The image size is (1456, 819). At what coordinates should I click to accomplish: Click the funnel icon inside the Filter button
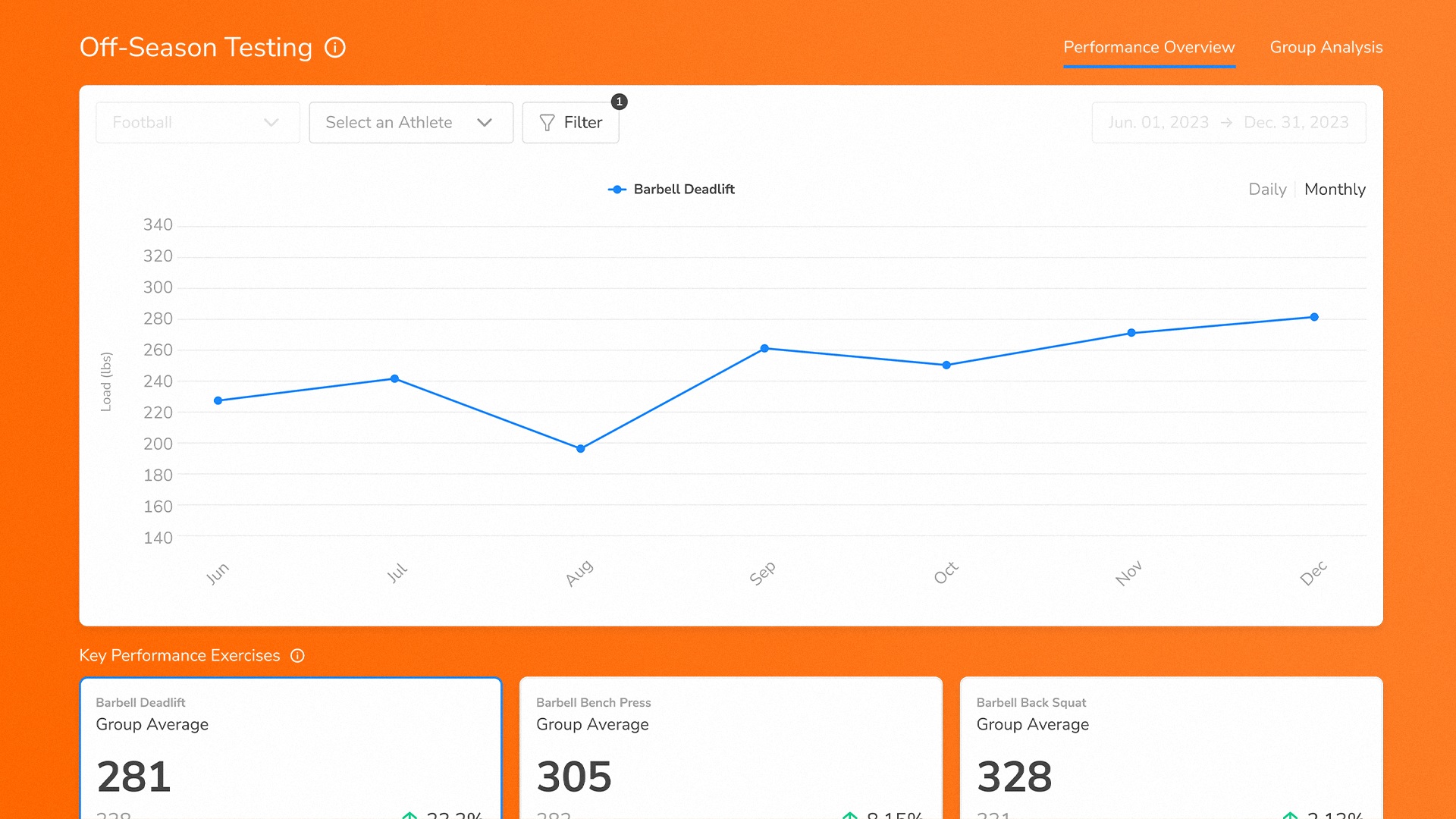pos(547,122)
